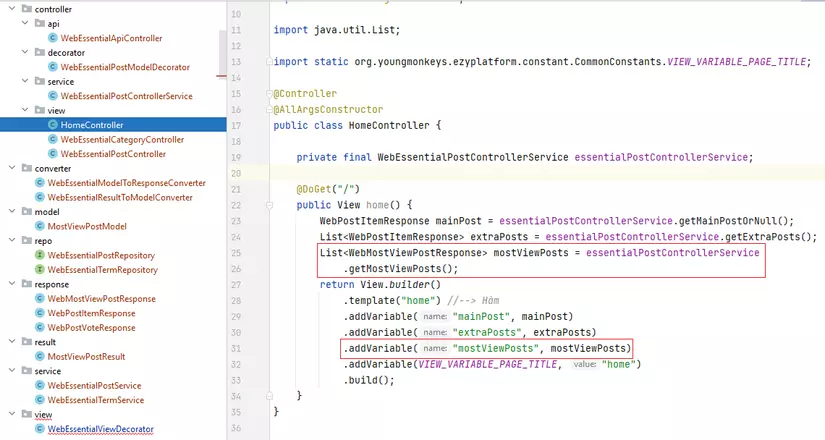
Task: Click the WebEssentialPostRepository interface icon
Action: pos(40,255)
